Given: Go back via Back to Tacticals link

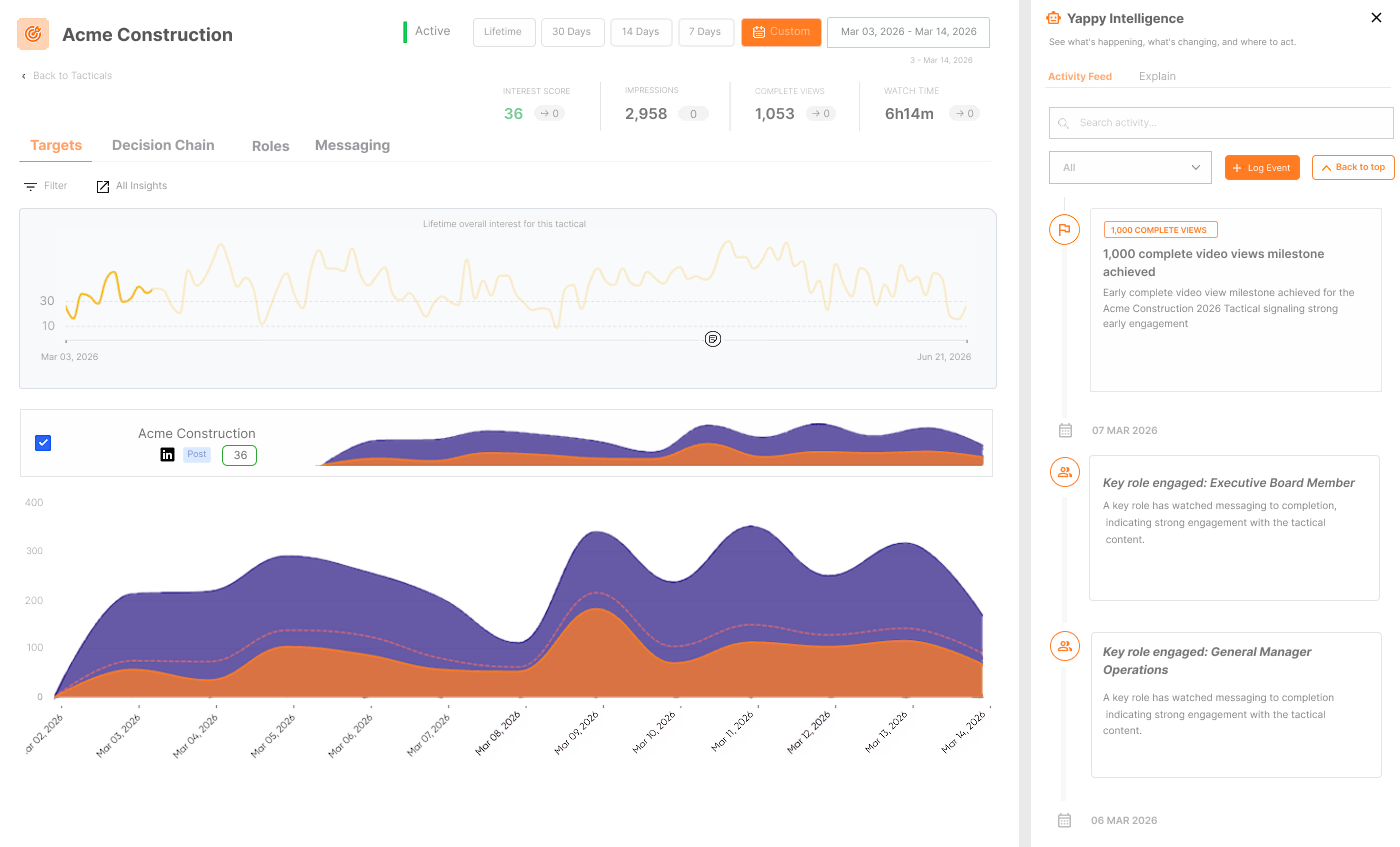Looking at the screenshot, I should 72,76.
